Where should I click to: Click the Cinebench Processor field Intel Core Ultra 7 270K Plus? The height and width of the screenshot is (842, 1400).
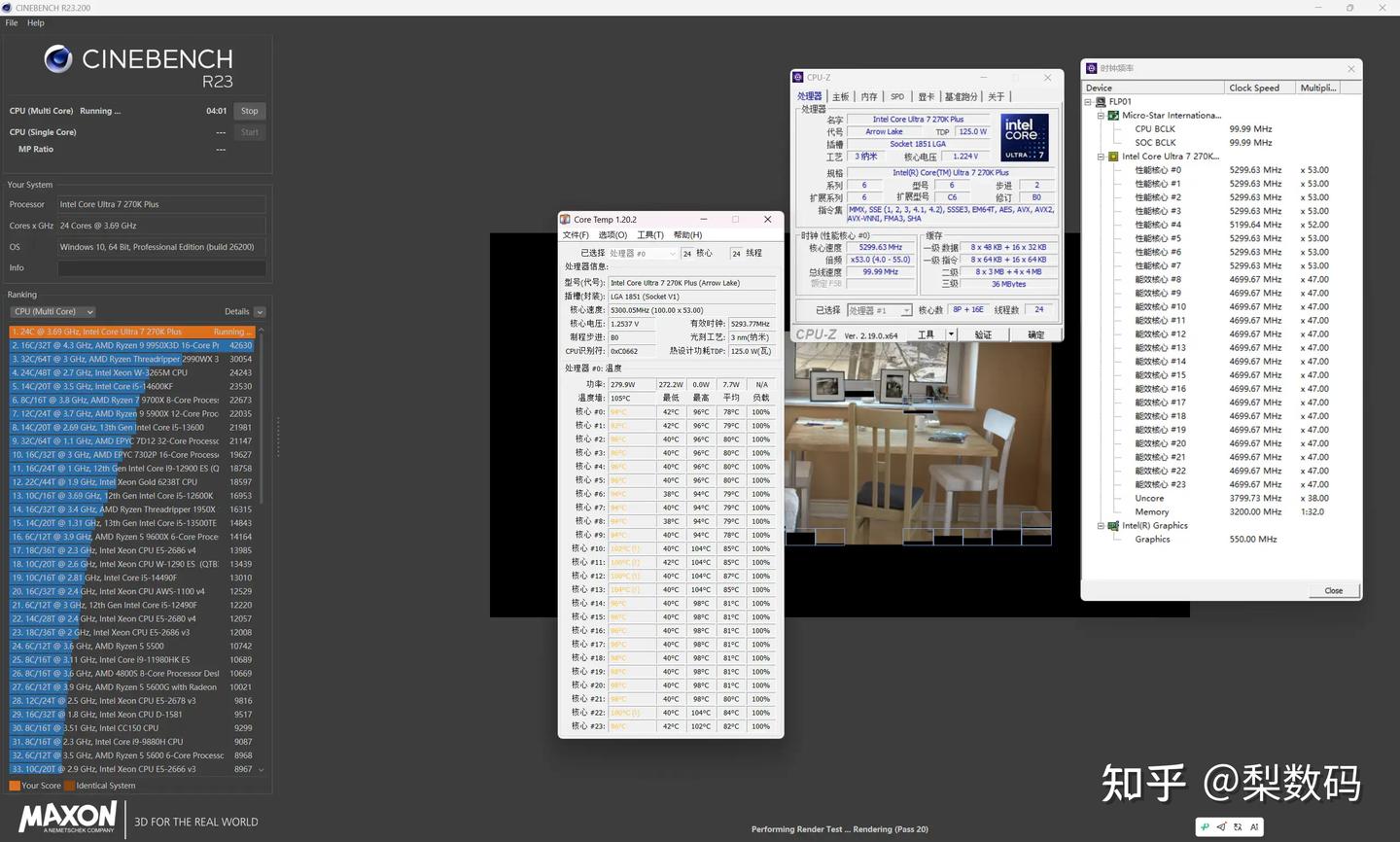click(x=161, y=205)
